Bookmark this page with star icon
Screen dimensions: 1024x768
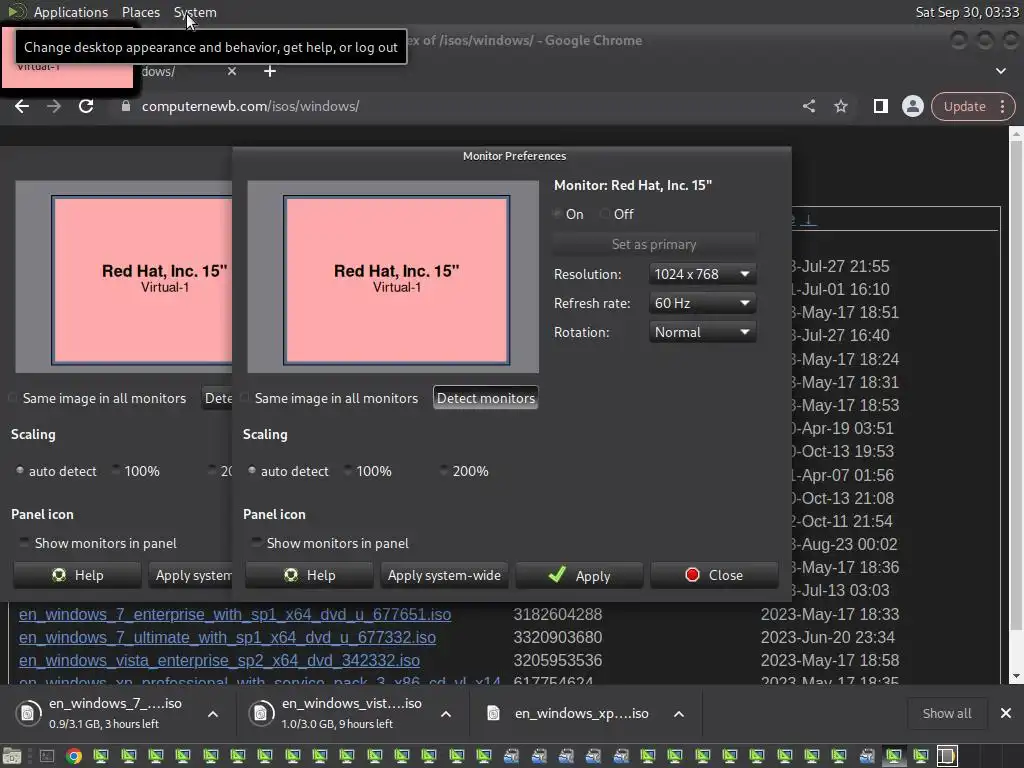pyautogui.click(x=840, y=106)
